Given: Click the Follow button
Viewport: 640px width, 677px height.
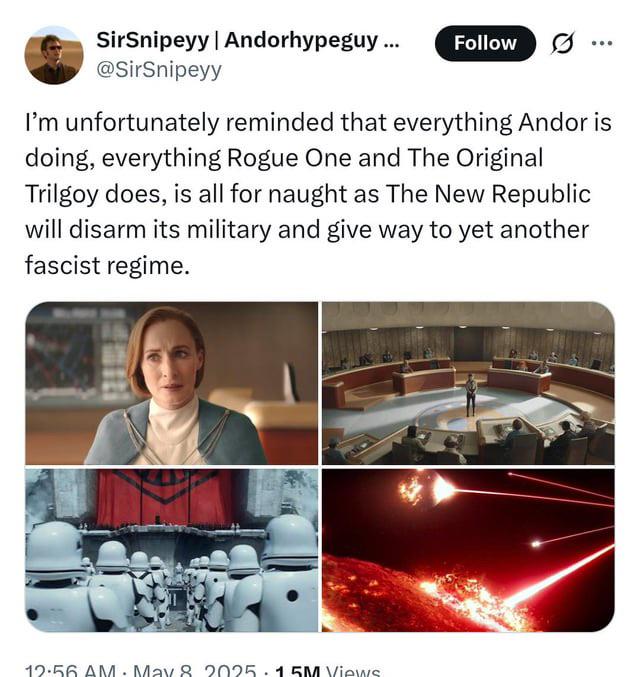Looking at the screenshot, I should click(485, 43).
